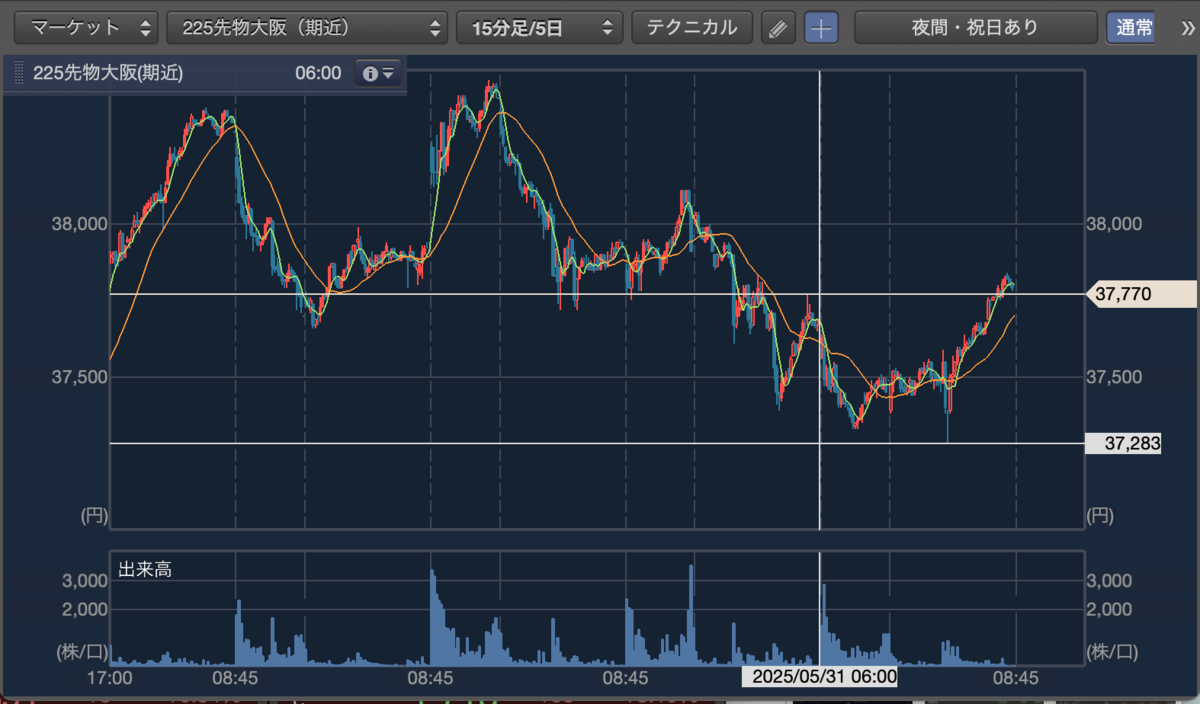Screen dimensions: 1200x704
Task: Select the 通常 display mode button
Action: (x=1130, y=28)
